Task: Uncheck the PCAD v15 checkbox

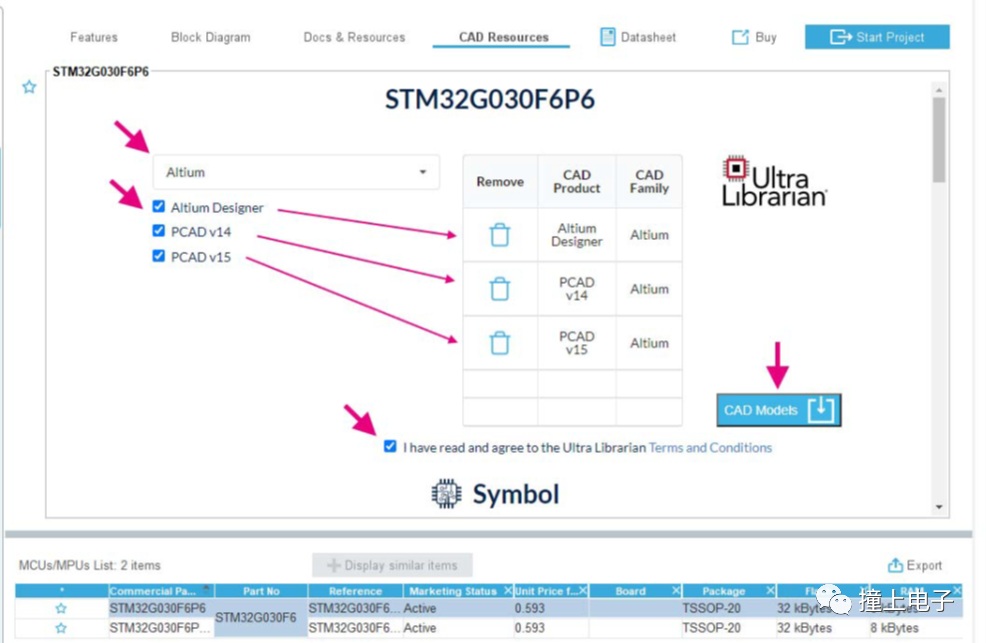Action: click(158, 256)
